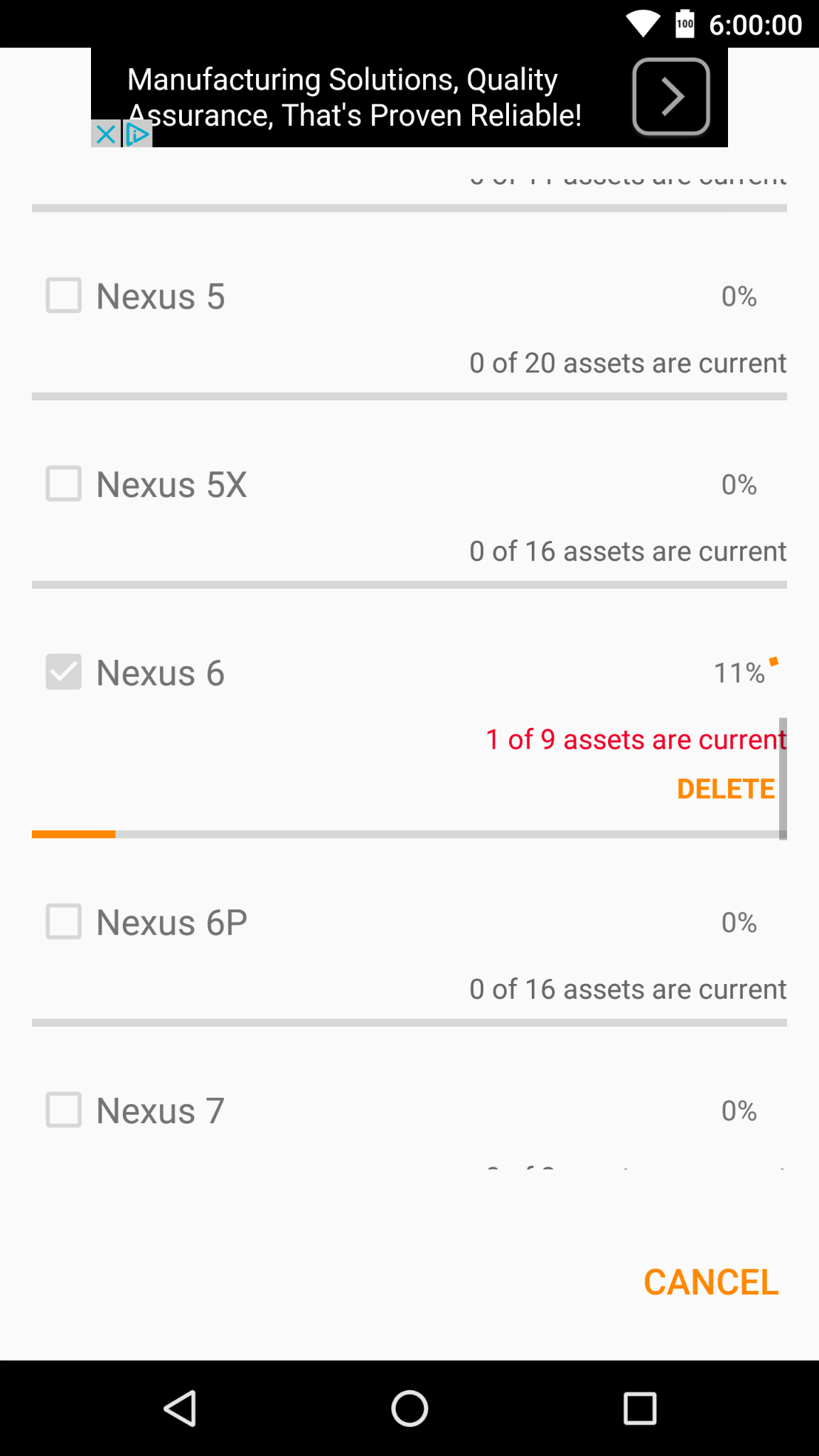
Task: Tap the Nexus 6P list item label
Action: 171,923
